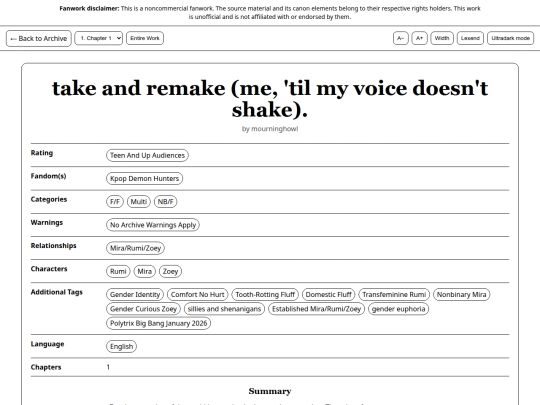Open the Tooth-Rotting Fluff tag
This screenshot has width=540, height=405.
coord(265,294)
